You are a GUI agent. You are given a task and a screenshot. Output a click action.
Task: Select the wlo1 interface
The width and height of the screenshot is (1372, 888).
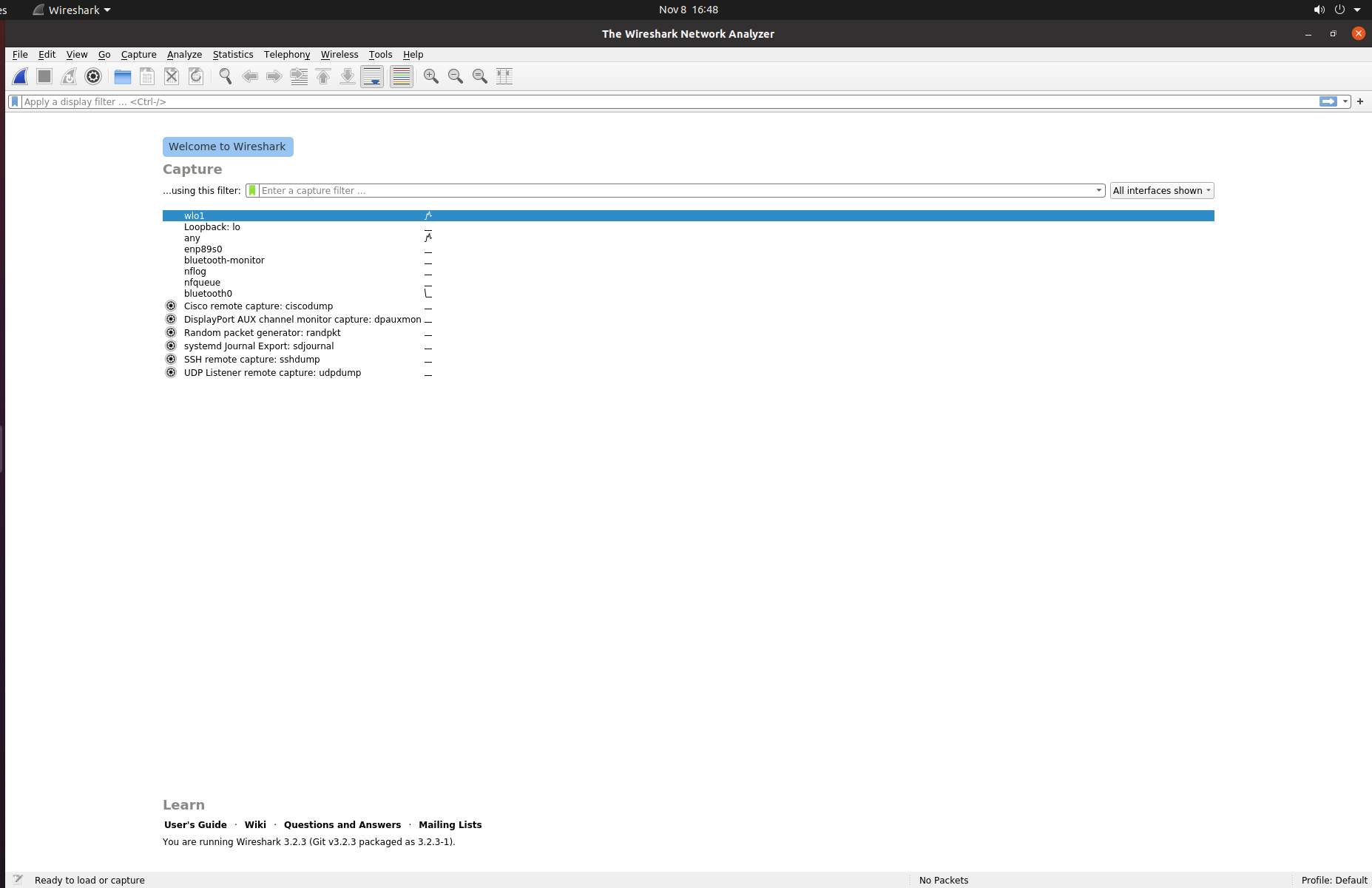(688, 215)
